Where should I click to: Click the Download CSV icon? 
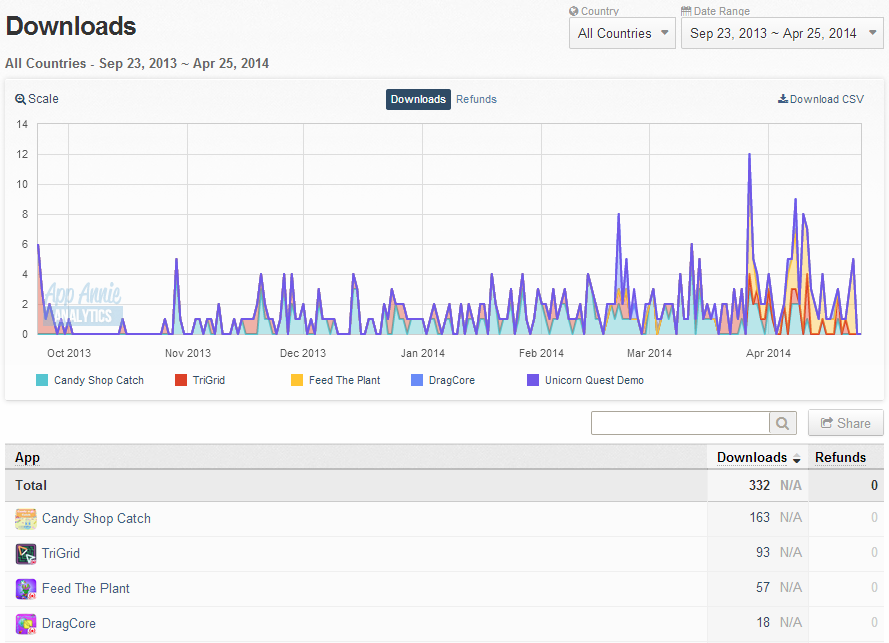pyautogui.click(x=782, y=99)
